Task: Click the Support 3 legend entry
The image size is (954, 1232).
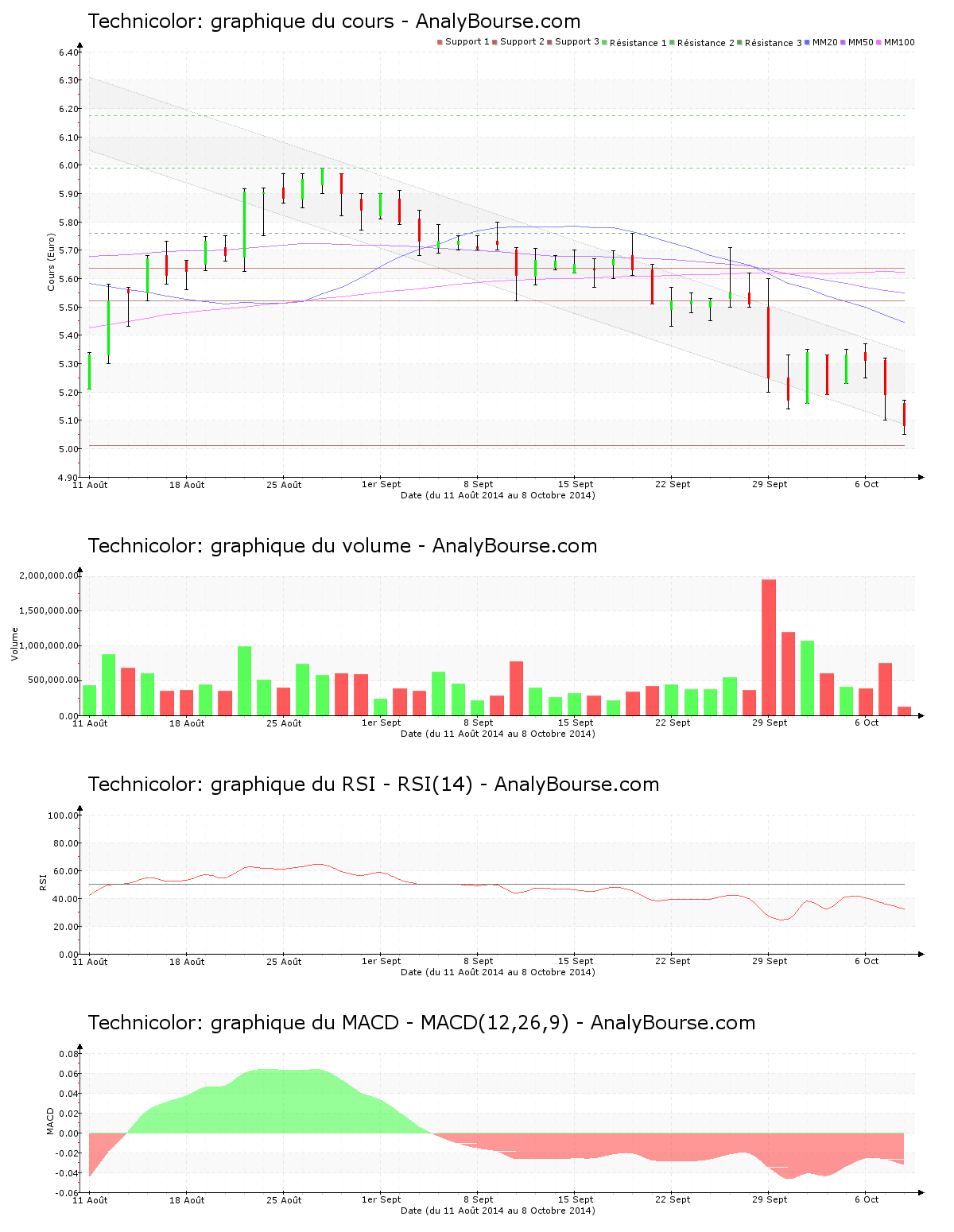Action: tap(573, 42)
